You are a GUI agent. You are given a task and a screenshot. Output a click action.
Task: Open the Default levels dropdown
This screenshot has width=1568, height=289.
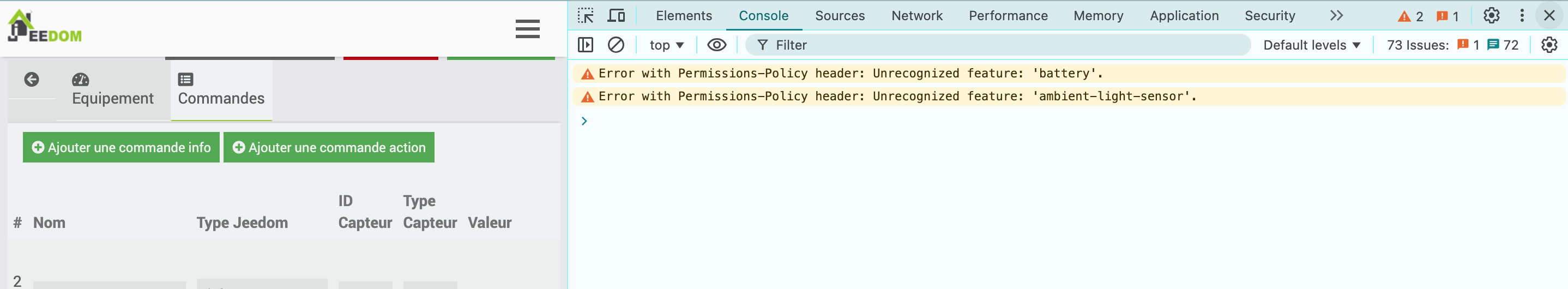point(1312,45)
